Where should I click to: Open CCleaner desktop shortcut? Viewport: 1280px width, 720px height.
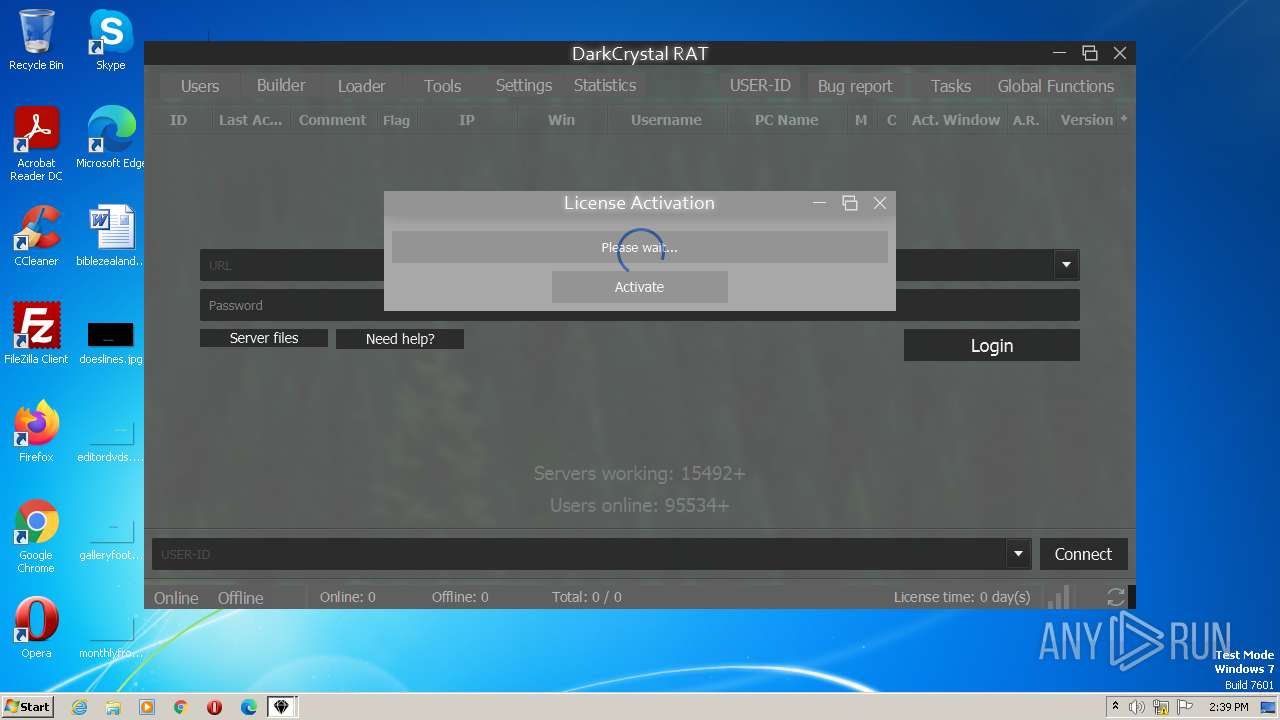[36, 236]
